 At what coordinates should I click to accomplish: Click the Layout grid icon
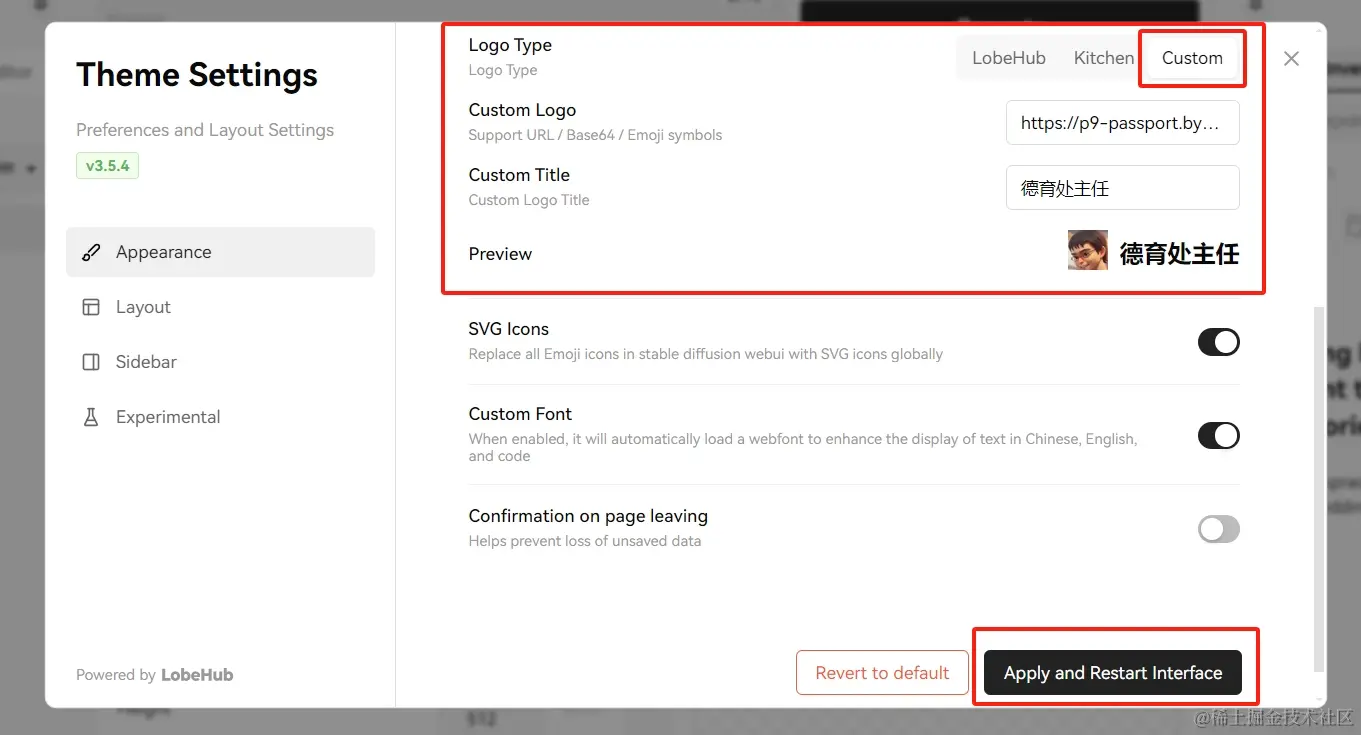(91, 307)
